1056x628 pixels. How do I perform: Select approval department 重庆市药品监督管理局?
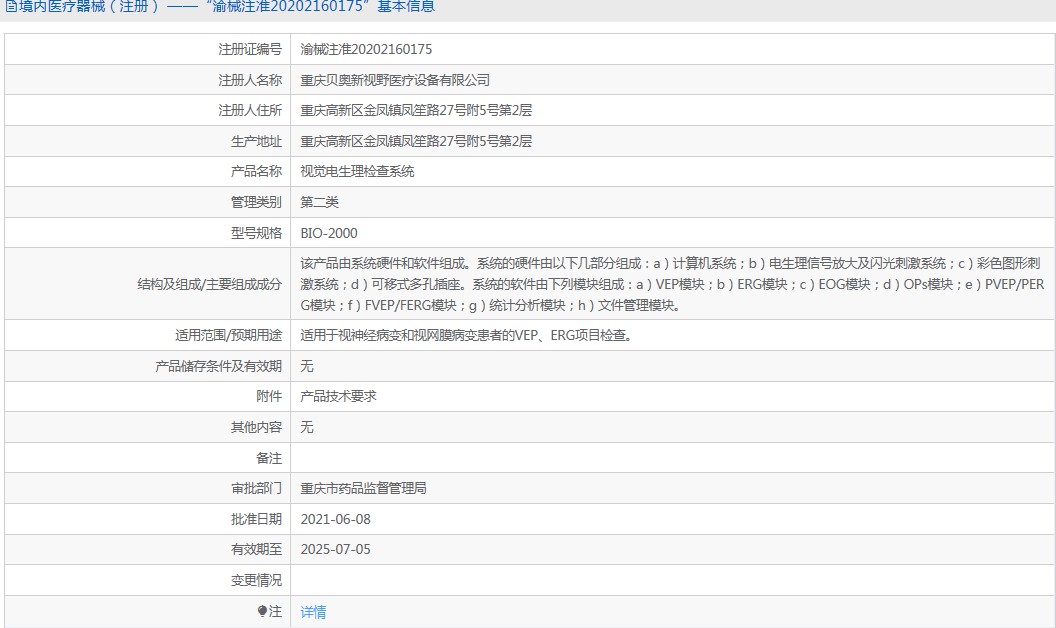click(363, 489)
